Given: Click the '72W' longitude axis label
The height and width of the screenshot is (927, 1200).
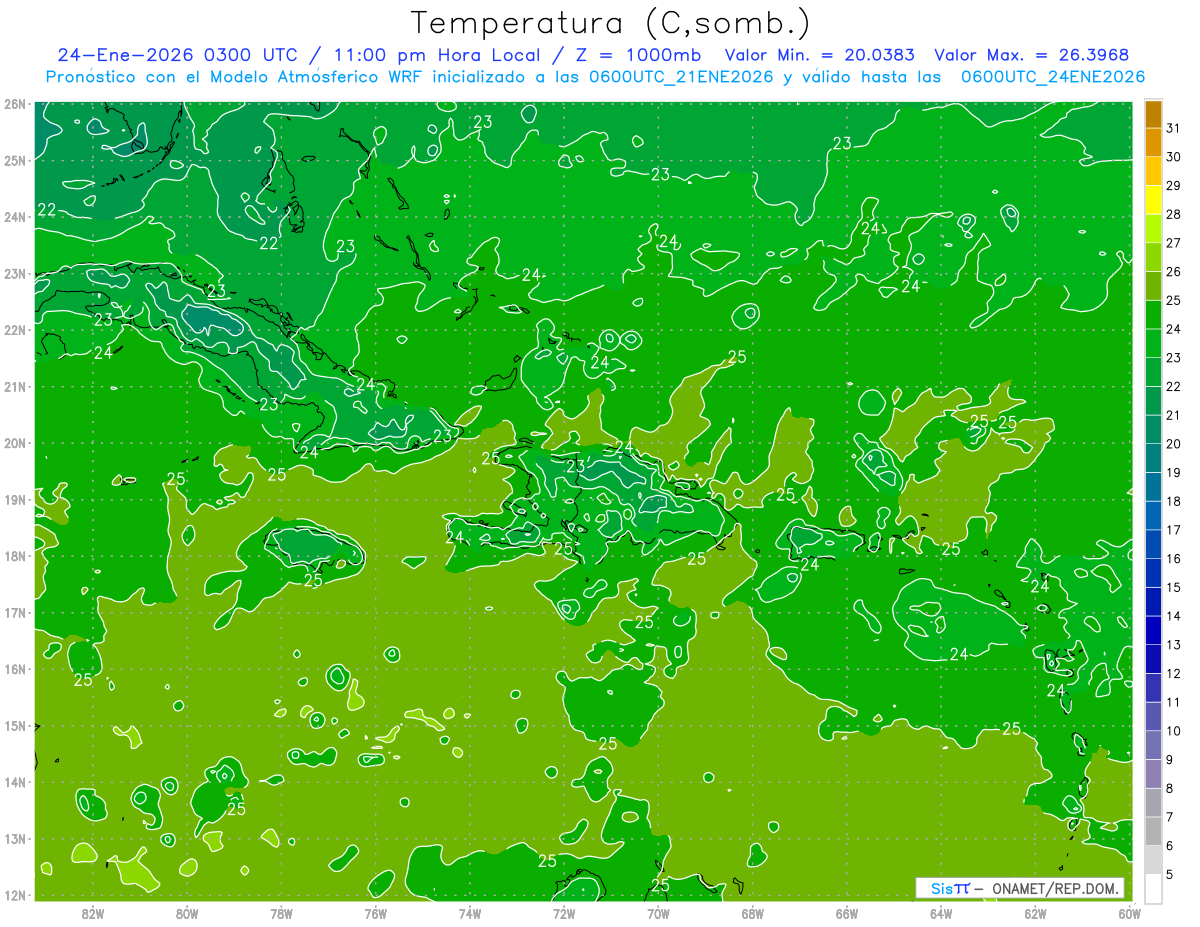Looking at the screenshot, I should (564, 913).
